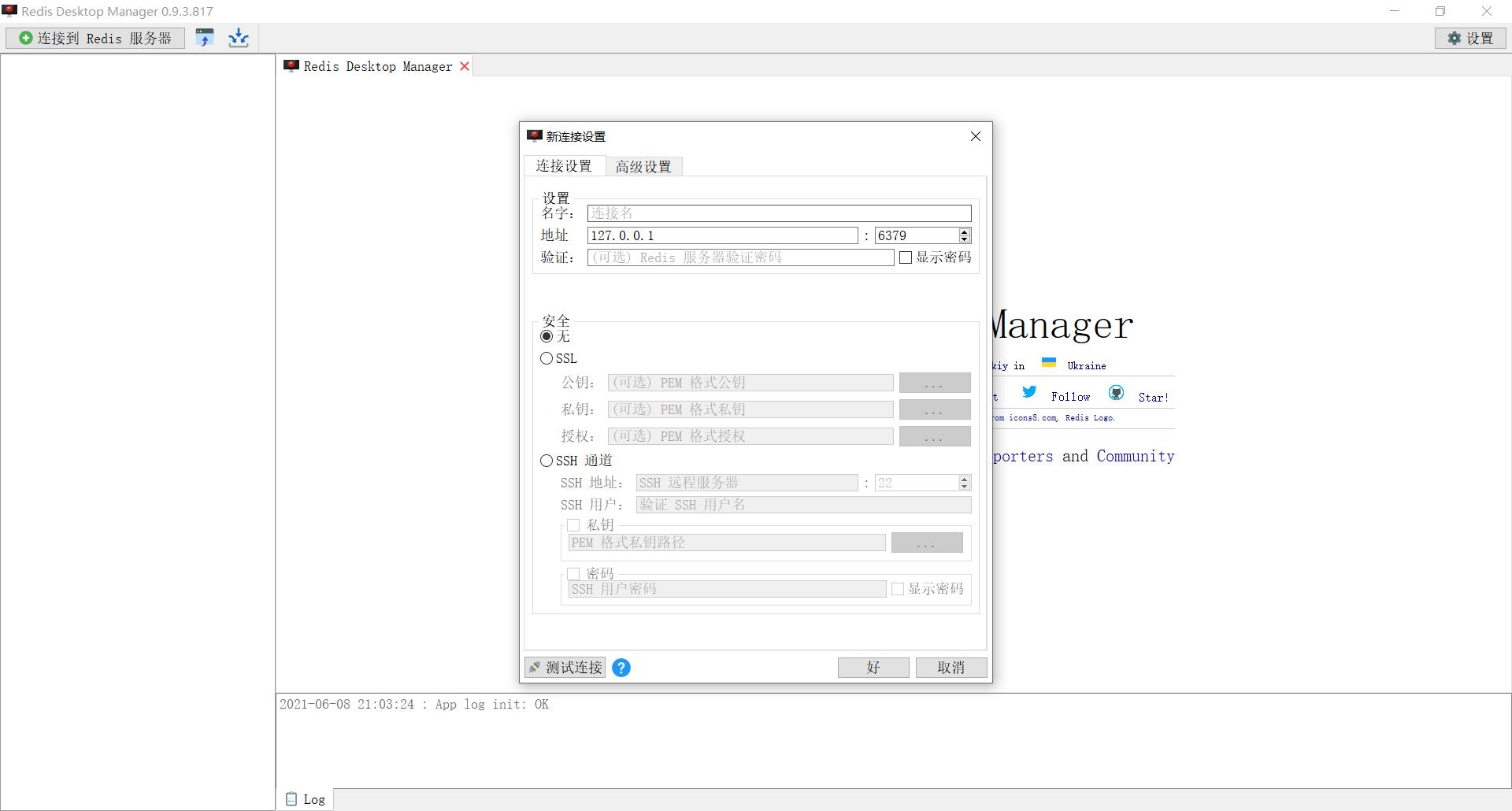Click the address field showing 127.0.0.1
This screenshot has height=811, width=1512.
click(722, 235)
